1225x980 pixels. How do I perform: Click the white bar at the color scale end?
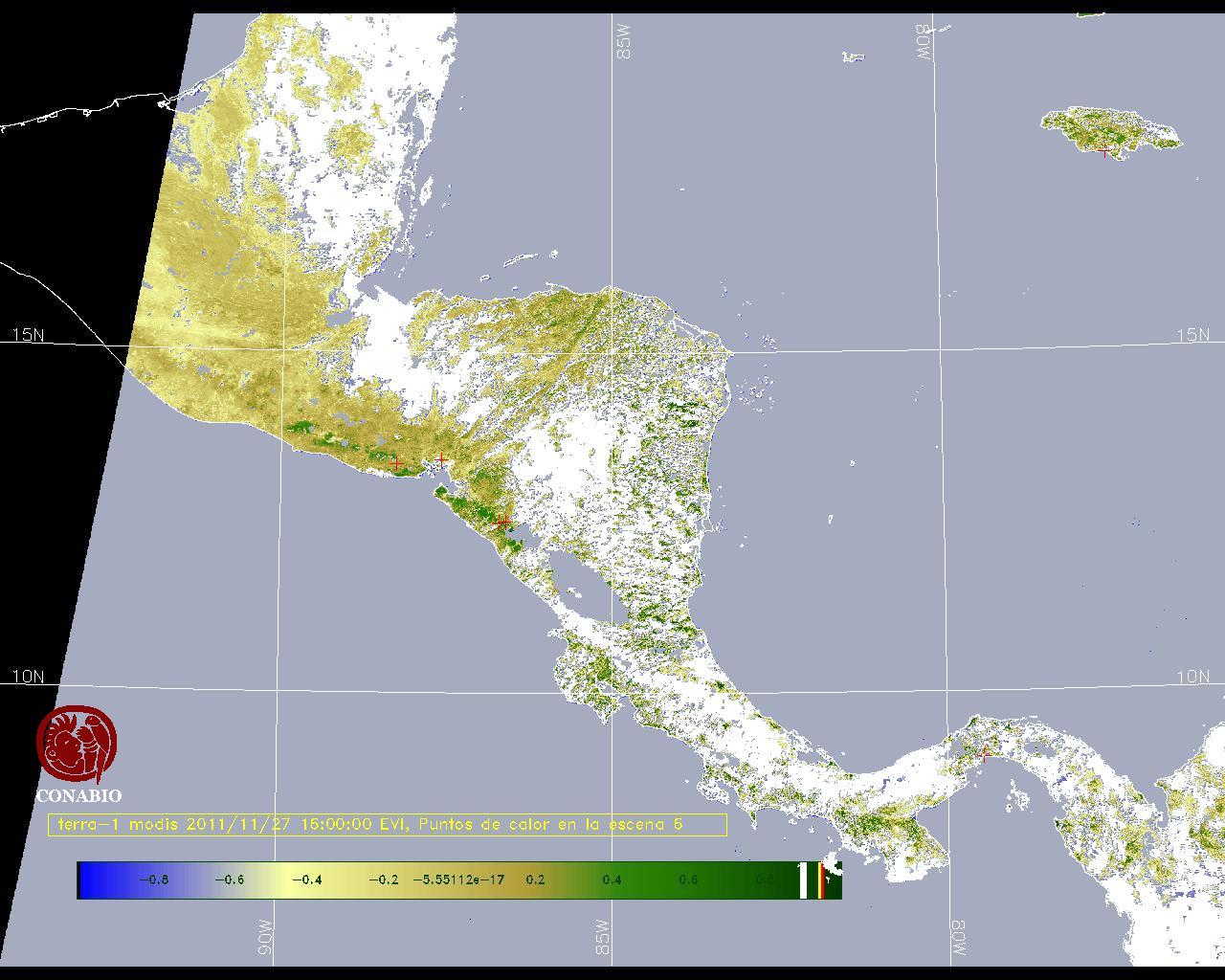click(x=803, y=880)
